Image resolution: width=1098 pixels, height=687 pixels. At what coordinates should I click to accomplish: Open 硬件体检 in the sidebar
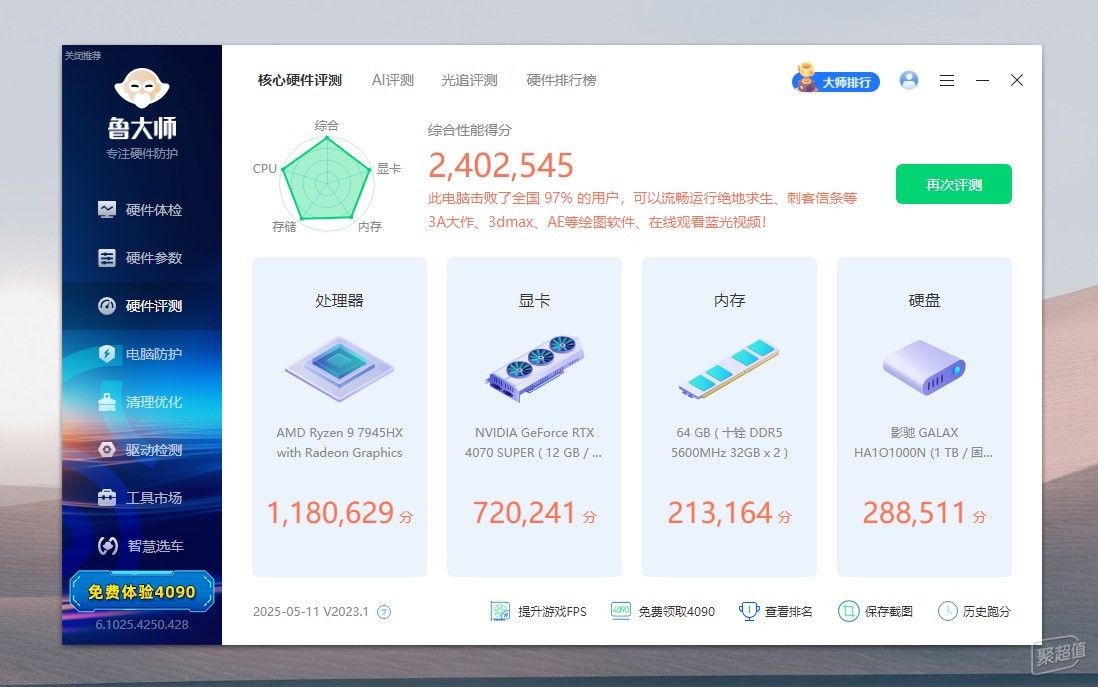click(x=141, y=210)
